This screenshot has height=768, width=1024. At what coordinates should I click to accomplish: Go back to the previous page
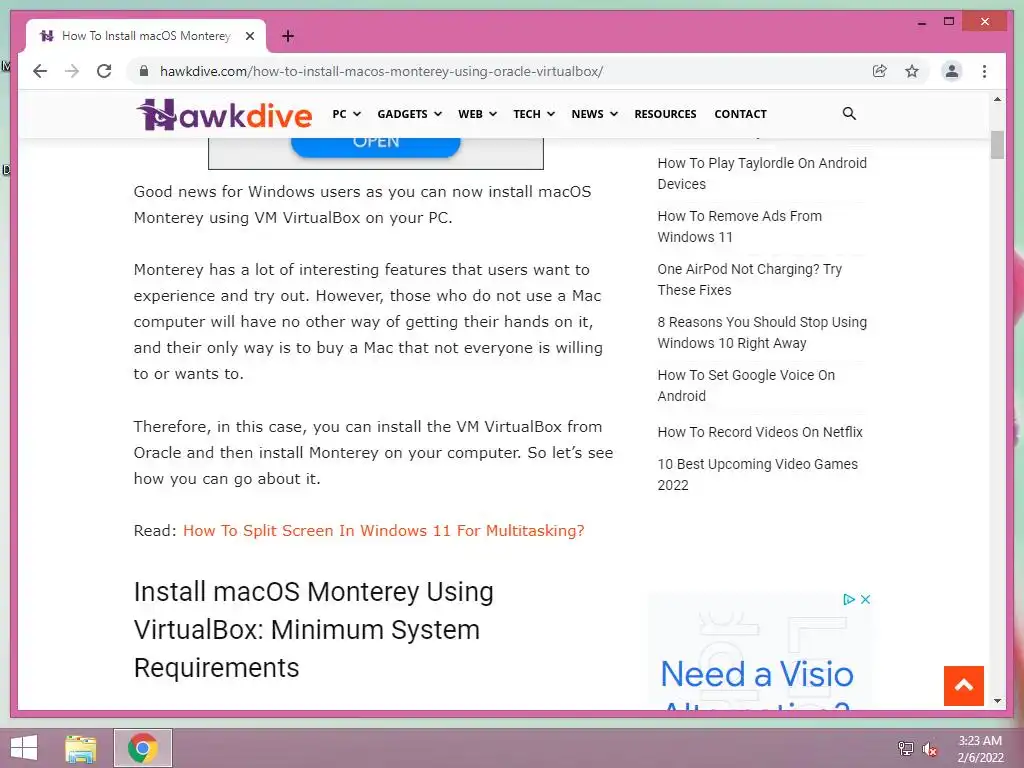pos(40,71)
